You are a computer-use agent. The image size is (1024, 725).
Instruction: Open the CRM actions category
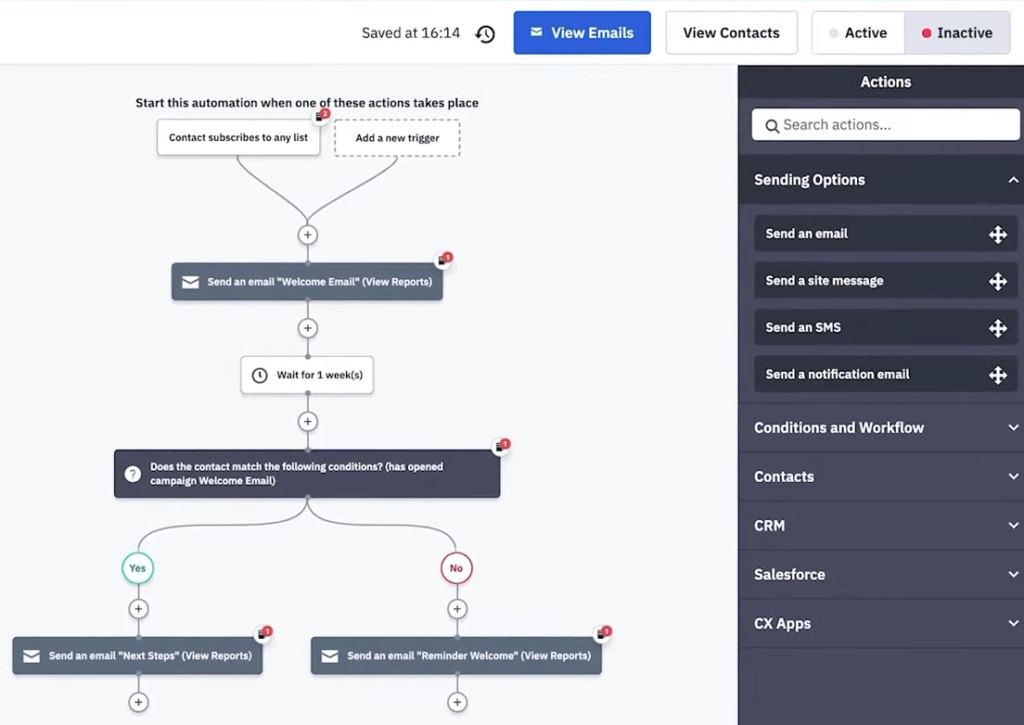[885, 526]
